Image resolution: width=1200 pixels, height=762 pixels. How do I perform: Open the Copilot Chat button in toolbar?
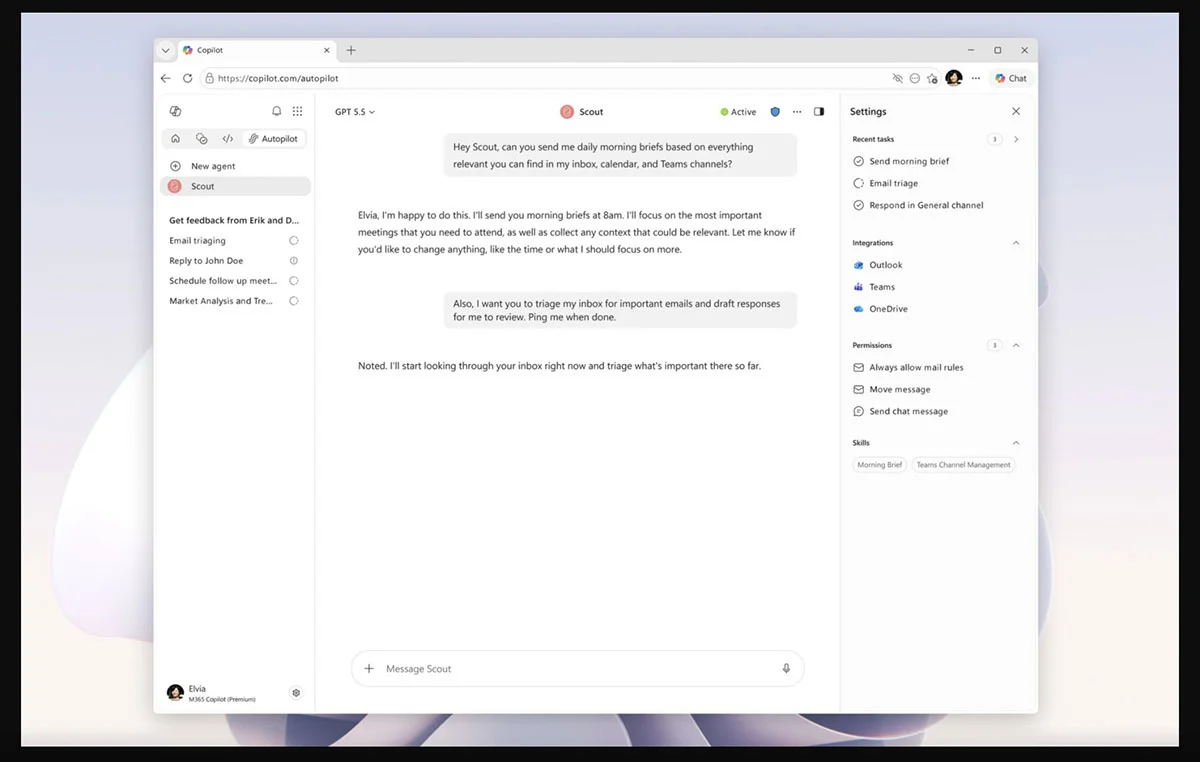pos(1011,78)
